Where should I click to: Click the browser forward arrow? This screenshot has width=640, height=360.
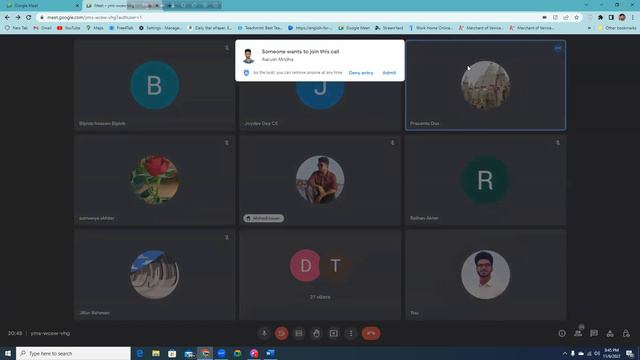point(18,17)
